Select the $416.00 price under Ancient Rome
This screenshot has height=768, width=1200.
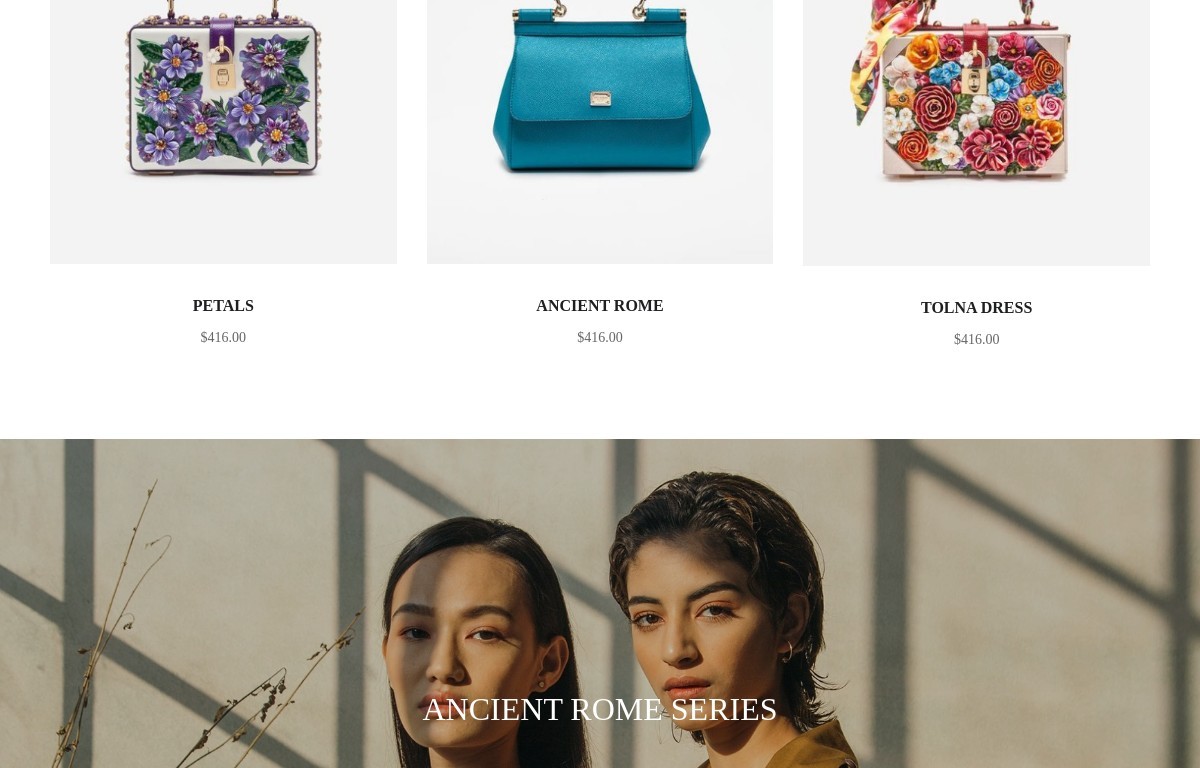click(x=600, y=338)
